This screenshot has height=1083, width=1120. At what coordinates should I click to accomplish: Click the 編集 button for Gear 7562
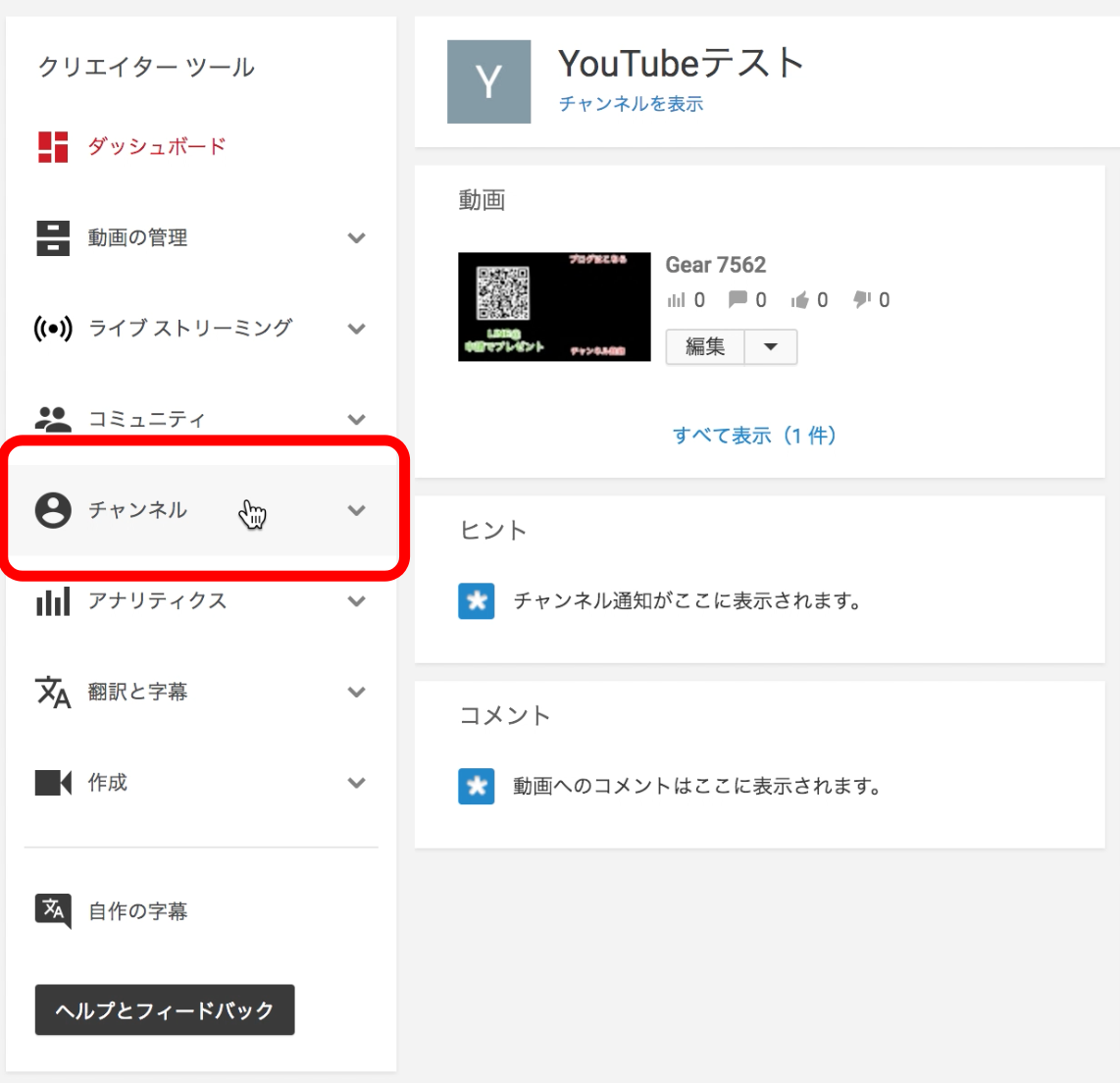pyautogui.click(x=705, y=347)
